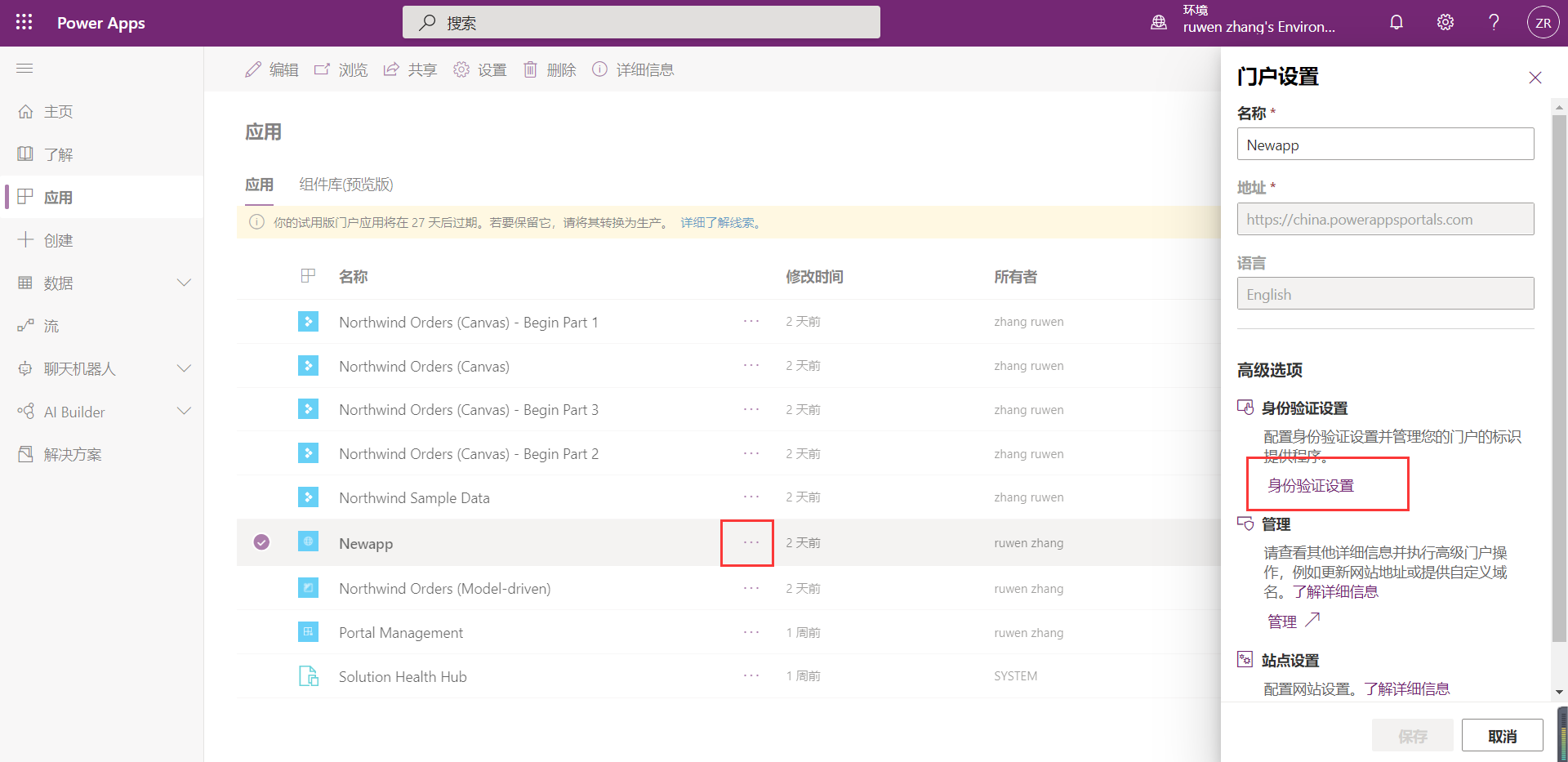Open the app launcher waffle icon
1568x762 pixels.
click(24, 22)
